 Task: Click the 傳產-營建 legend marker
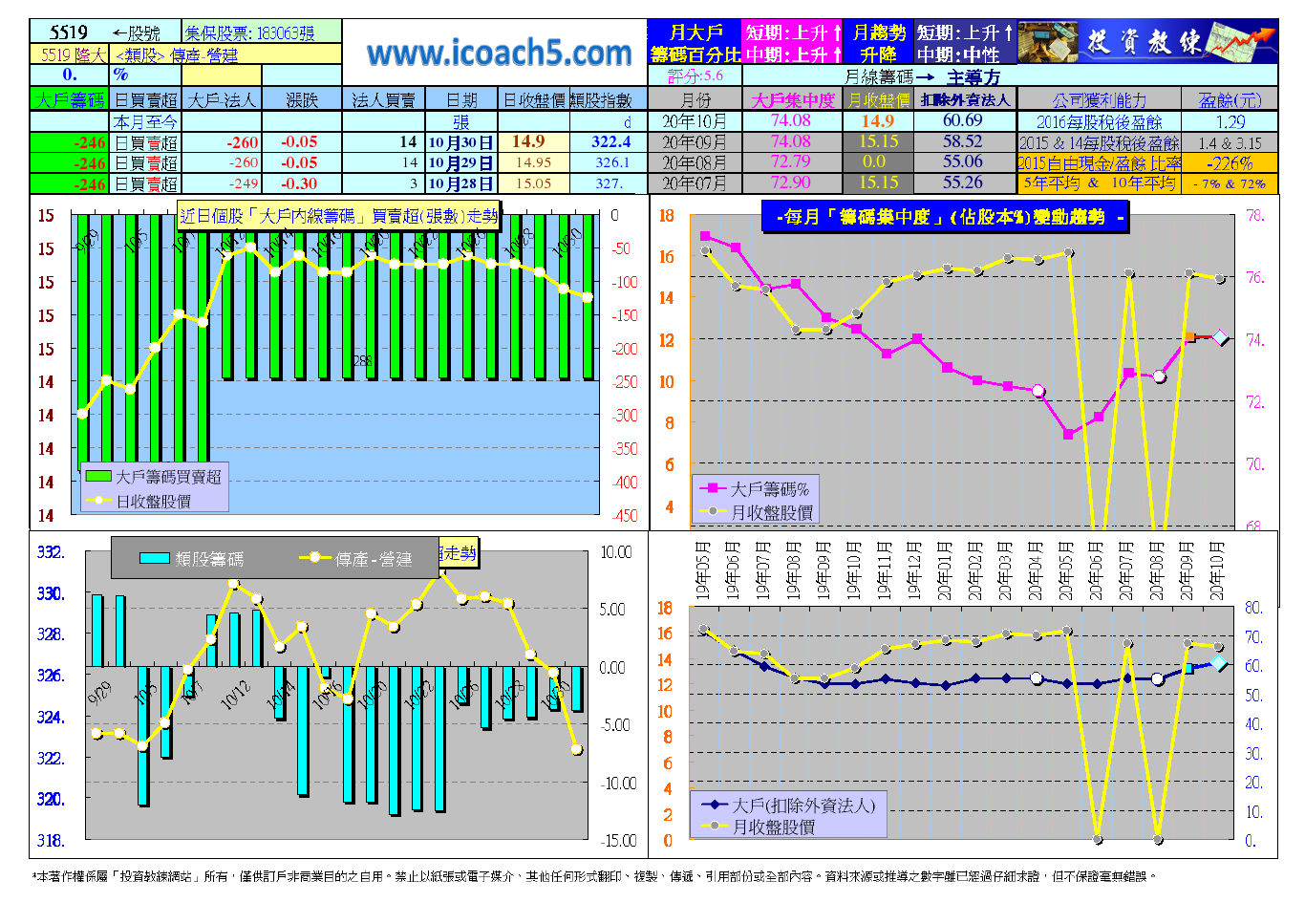[x=314, y=559]
